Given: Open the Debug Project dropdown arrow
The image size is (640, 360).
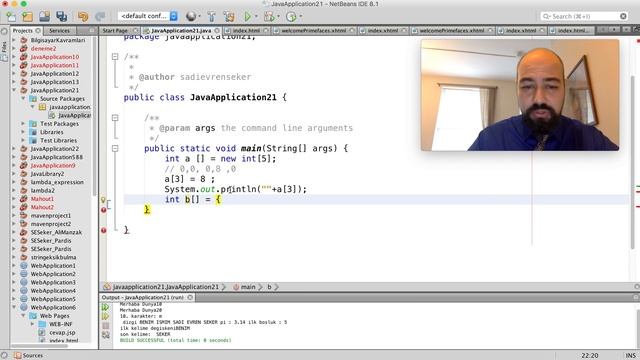Looking at the screenshot, I should pyautogui.click(x=278, y=16).
